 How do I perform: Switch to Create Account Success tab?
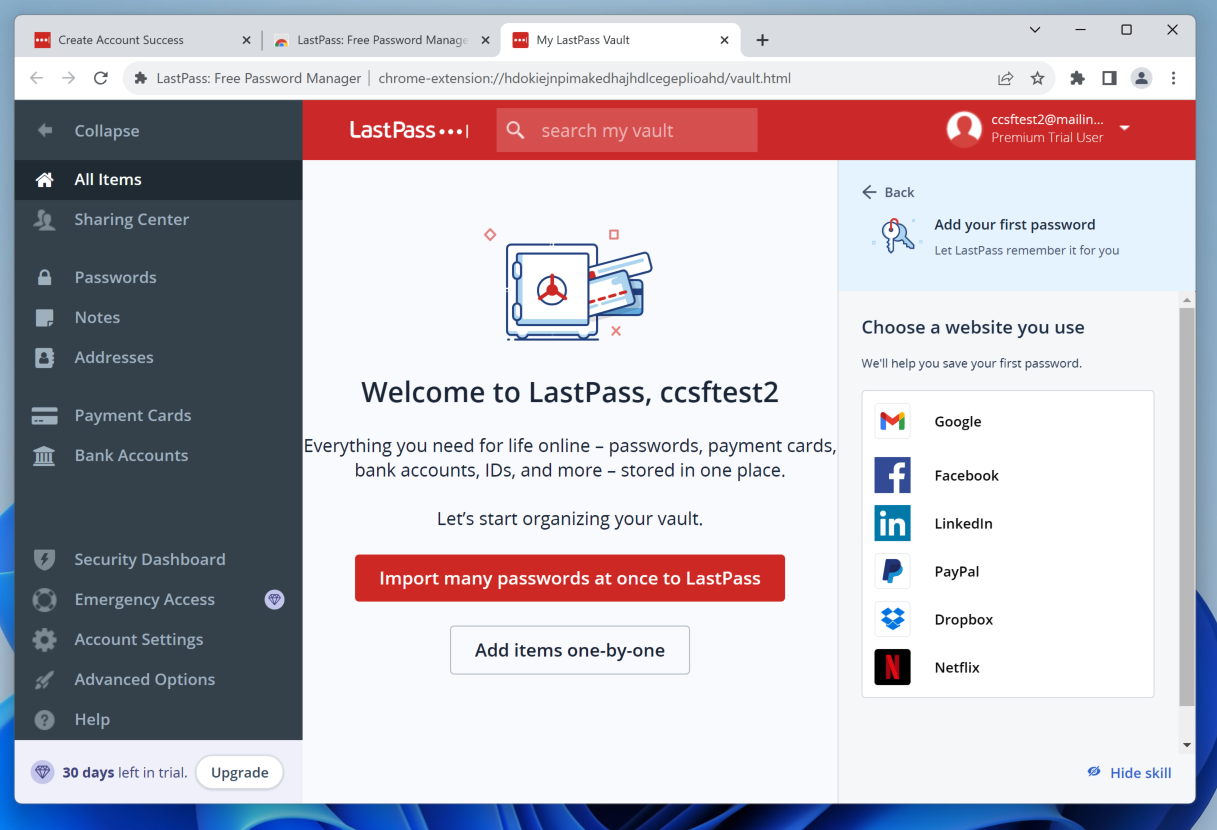(143, 40)
